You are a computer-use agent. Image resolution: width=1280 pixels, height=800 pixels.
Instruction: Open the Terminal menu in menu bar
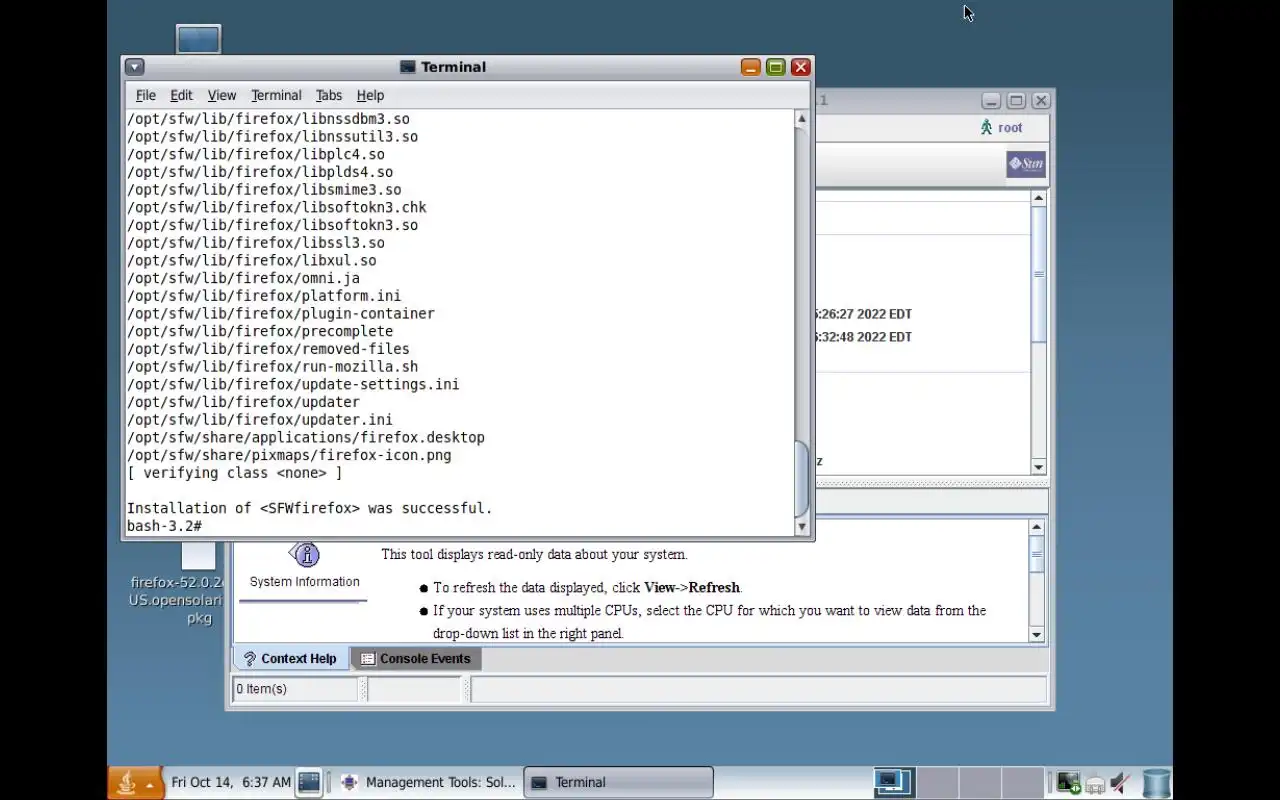pyautogui.click(x=276, y=95)
